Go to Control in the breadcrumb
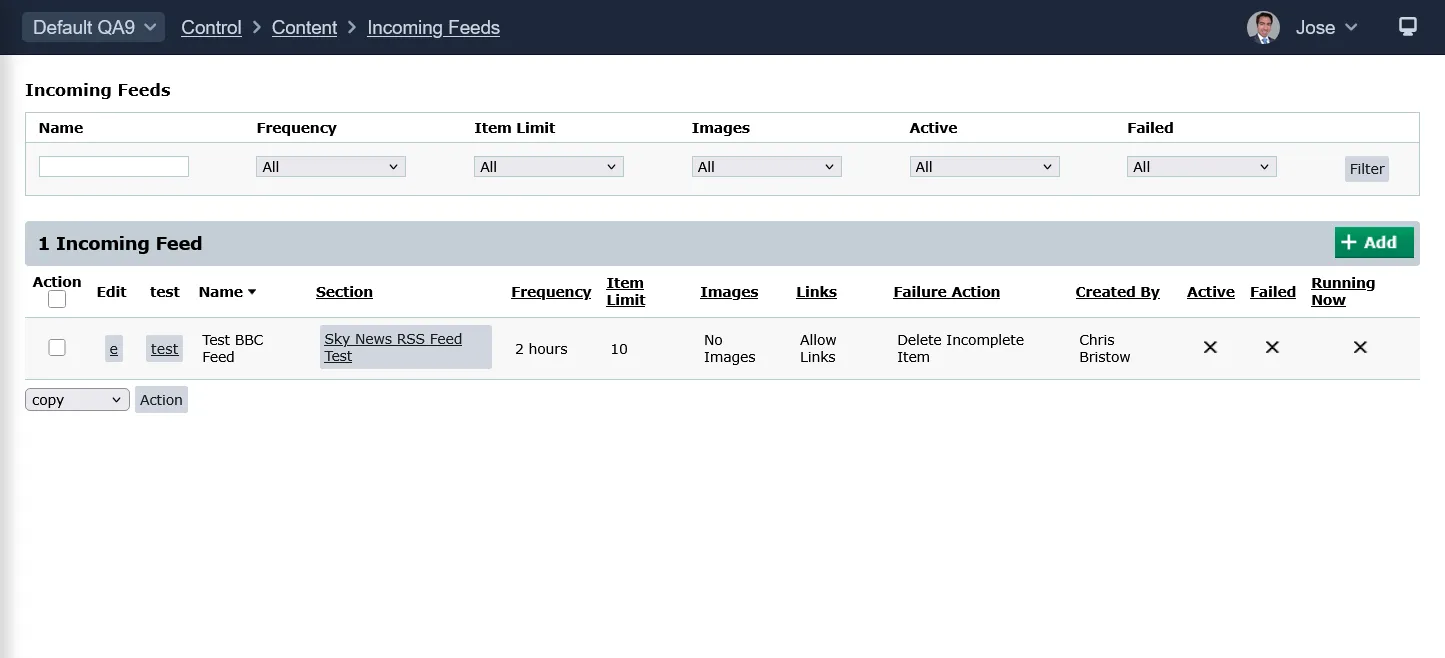This screenshot has height=658, width=1445. tap(211, 27)
